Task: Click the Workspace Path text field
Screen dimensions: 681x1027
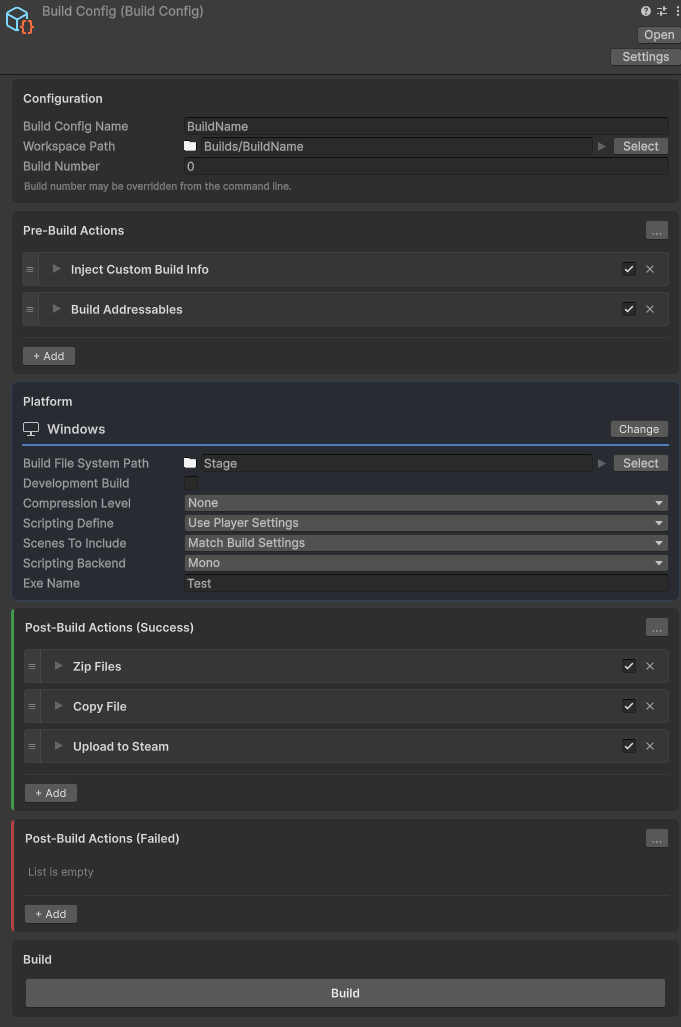Action: (x=396, y=146)
